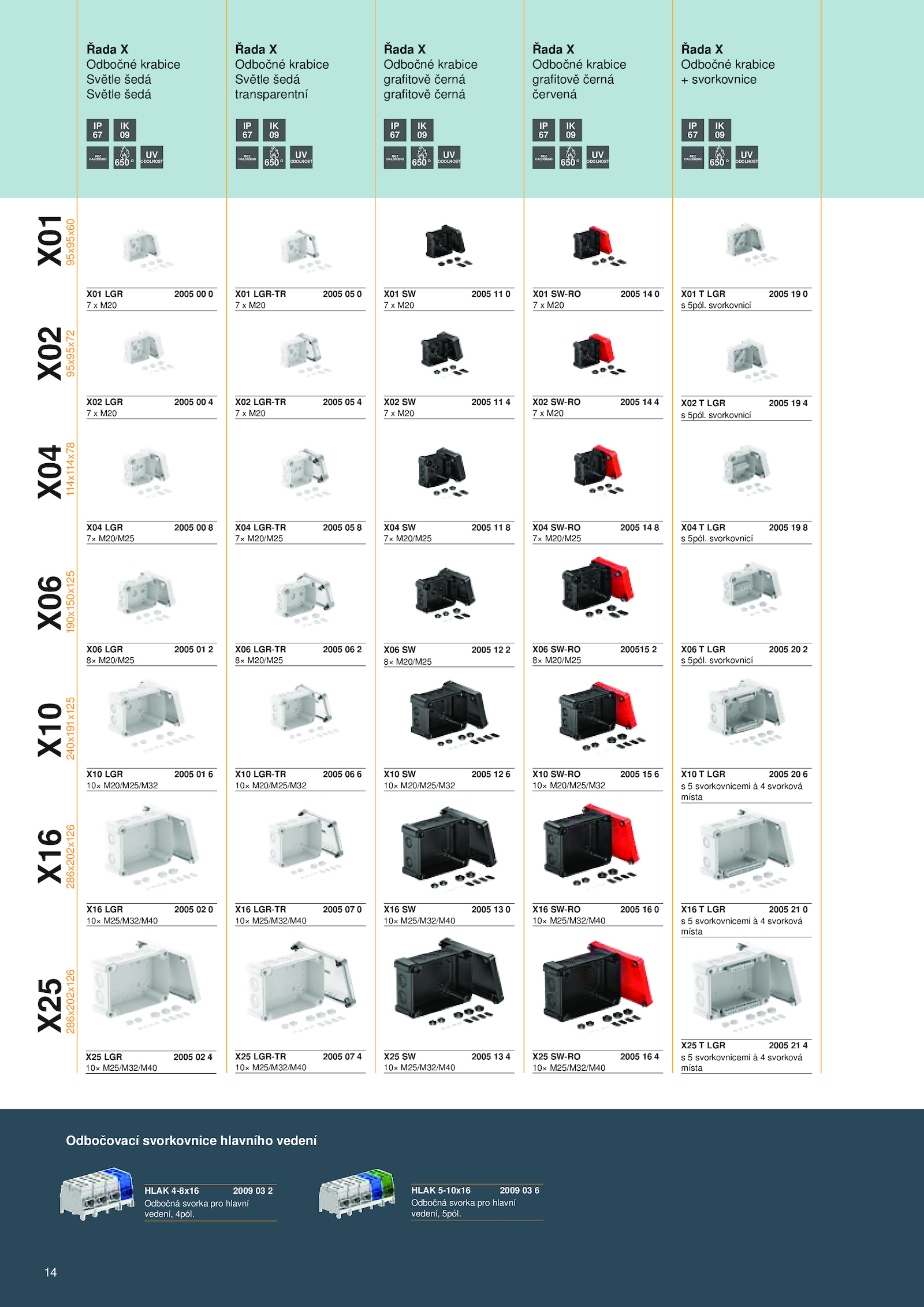Click the Bez halogenů badge above X01 SW
The height and width of the screenshot is (1307, 924).
coord(395,157)
